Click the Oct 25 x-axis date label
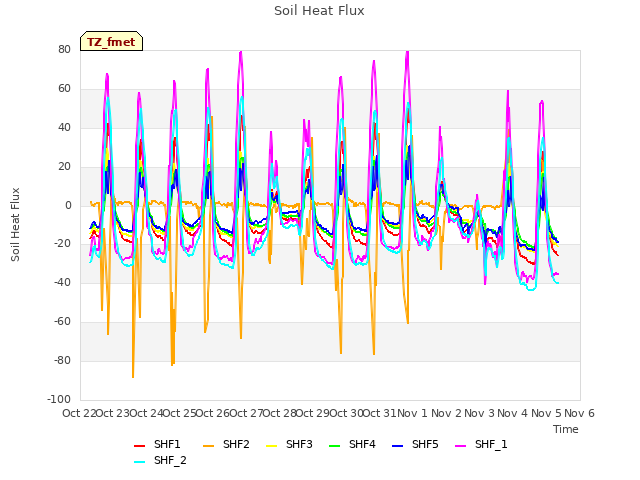The height and width of the screenshot is (480, 640). pyautogui.click(x=180, y=413)
